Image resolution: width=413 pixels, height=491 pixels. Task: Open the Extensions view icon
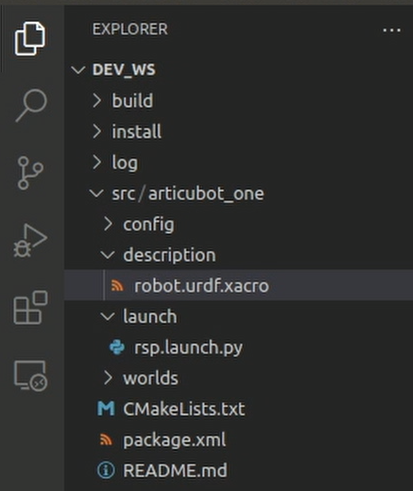[30, 307]
